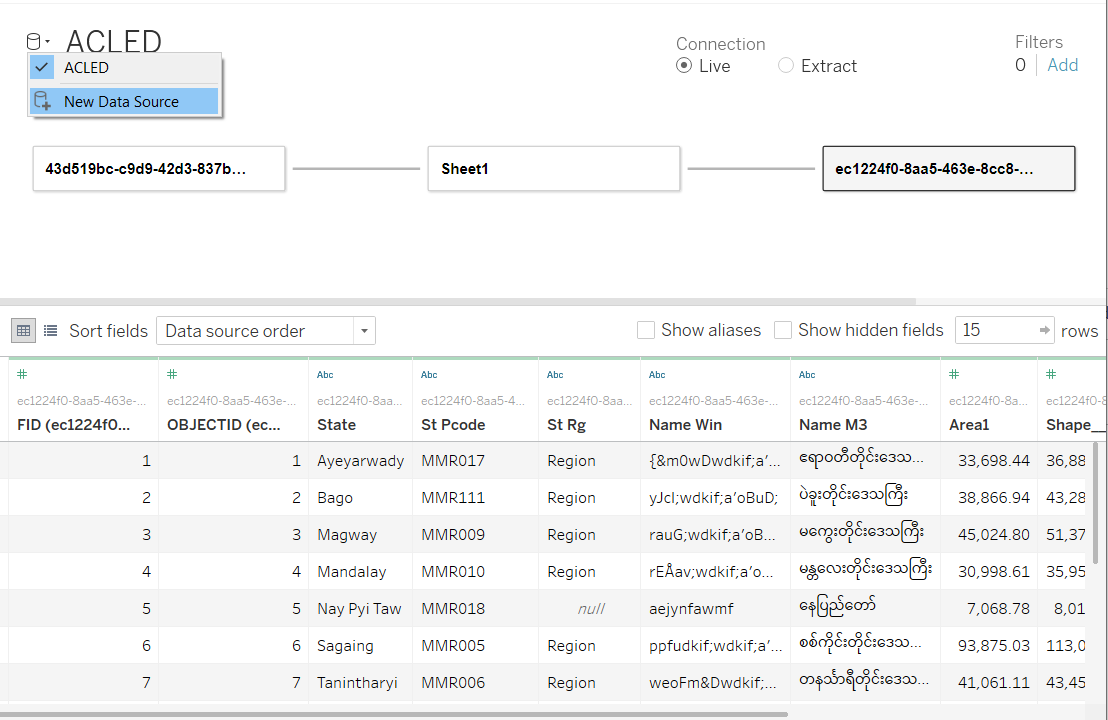
Task: Click the Abc type icon above Name Win
Action: pyautogui.click(x=657, y=375)
